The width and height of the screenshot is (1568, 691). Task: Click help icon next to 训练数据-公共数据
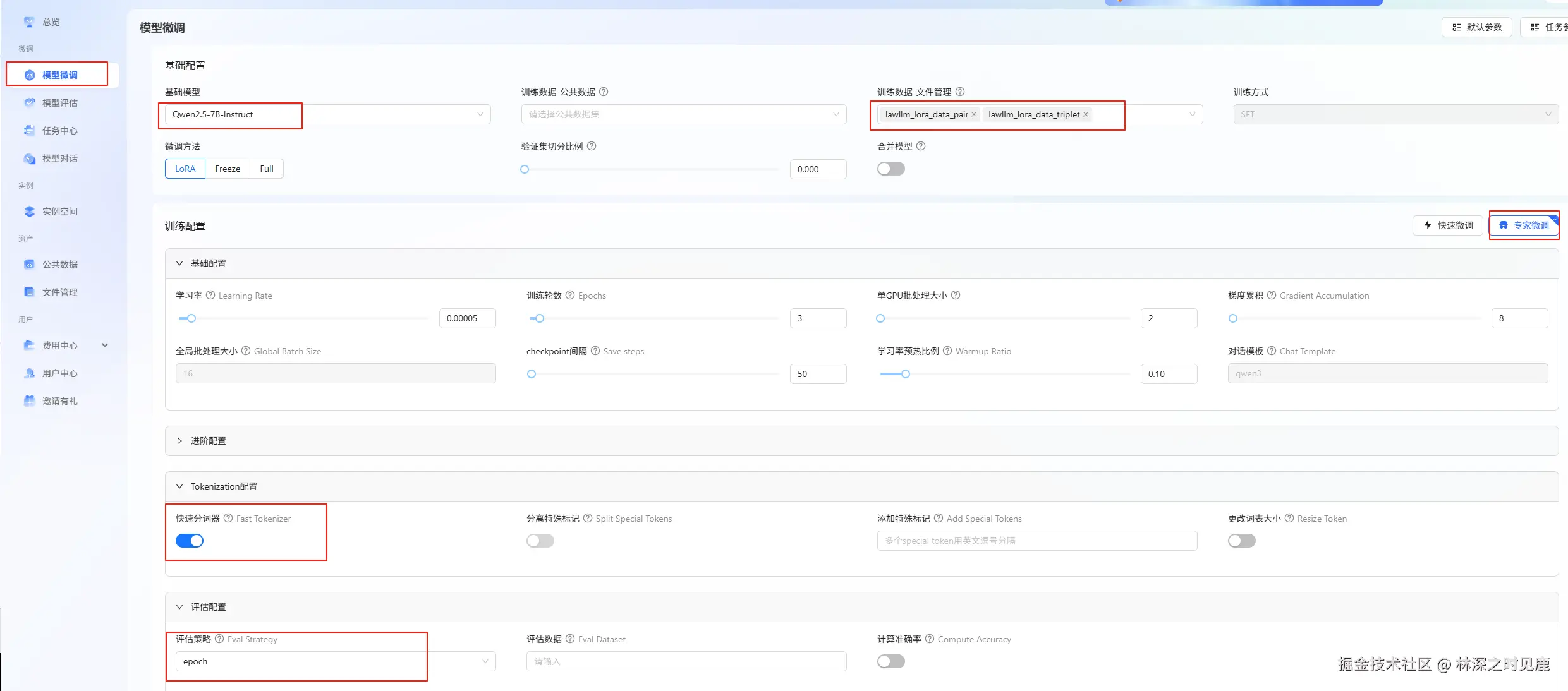pyautogui.click(x=604, y=92)
